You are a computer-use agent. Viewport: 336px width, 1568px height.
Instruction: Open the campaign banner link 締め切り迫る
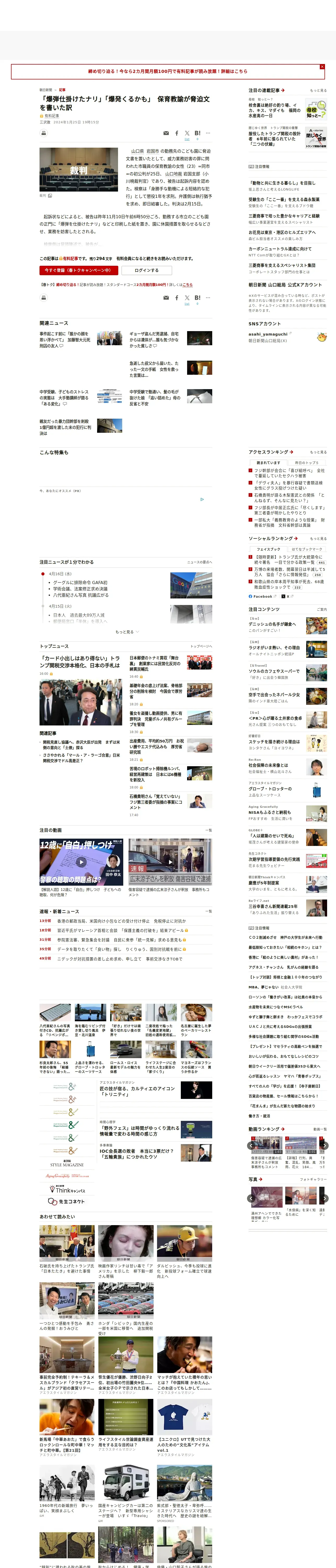(x=168, y=71)
